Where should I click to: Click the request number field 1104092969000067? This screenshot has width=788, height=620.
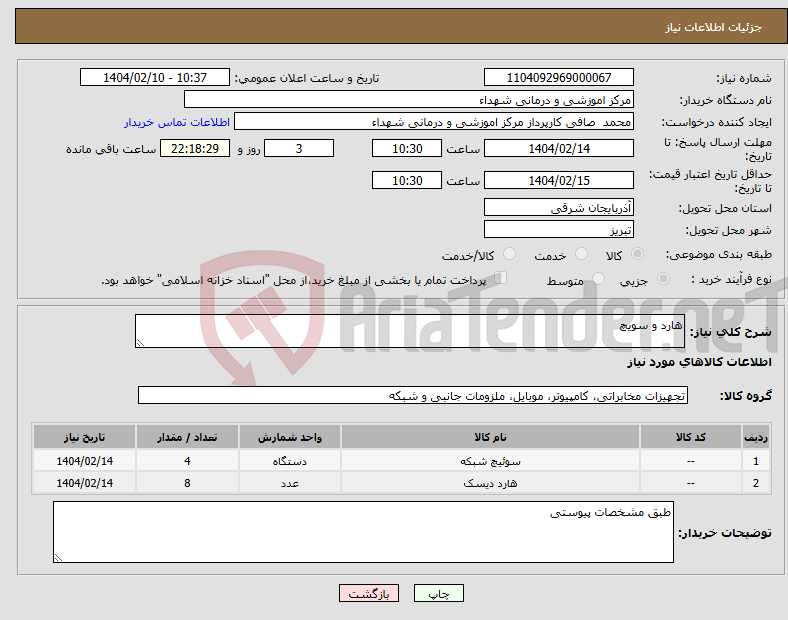(558, 77)
